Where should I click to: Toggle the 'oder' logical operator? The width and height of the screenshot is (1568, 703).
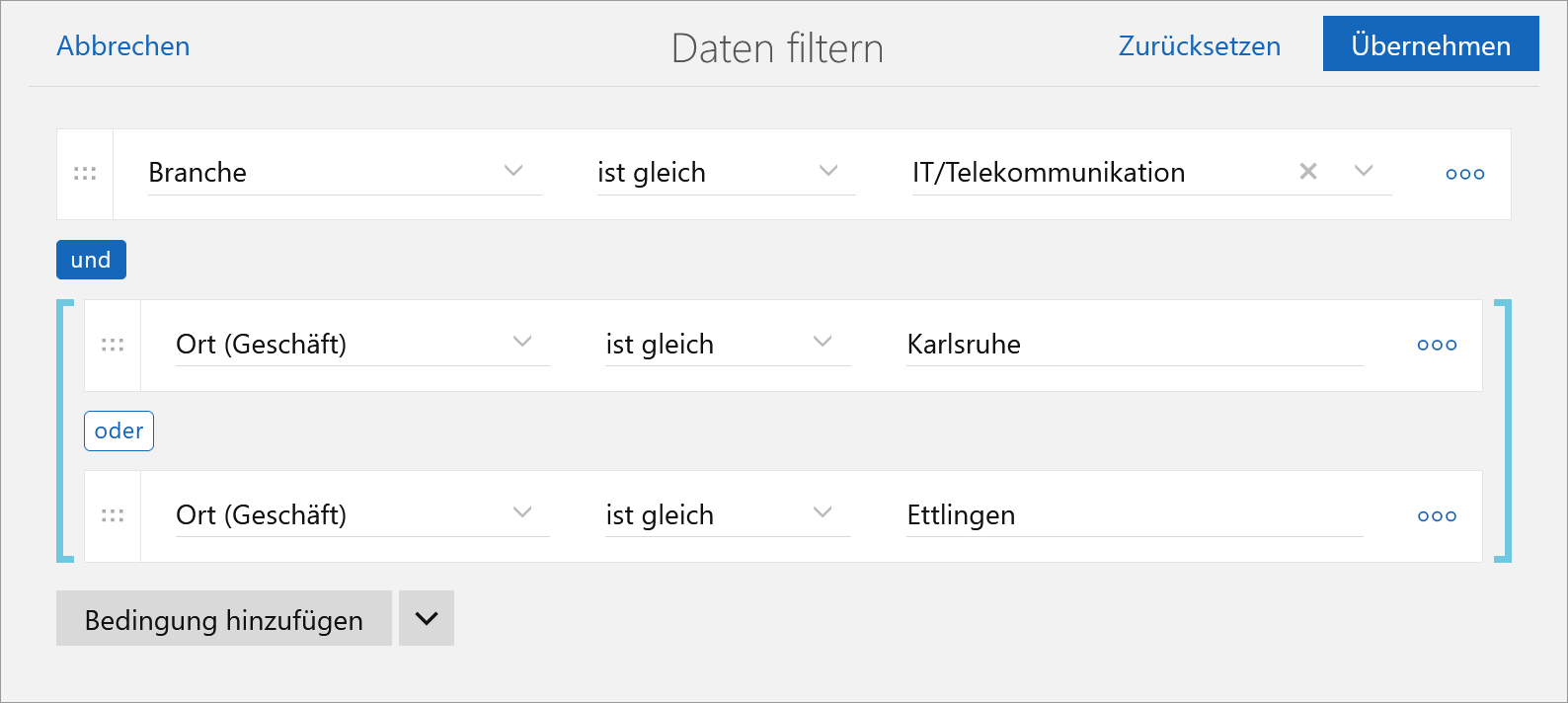pos(118,430)
